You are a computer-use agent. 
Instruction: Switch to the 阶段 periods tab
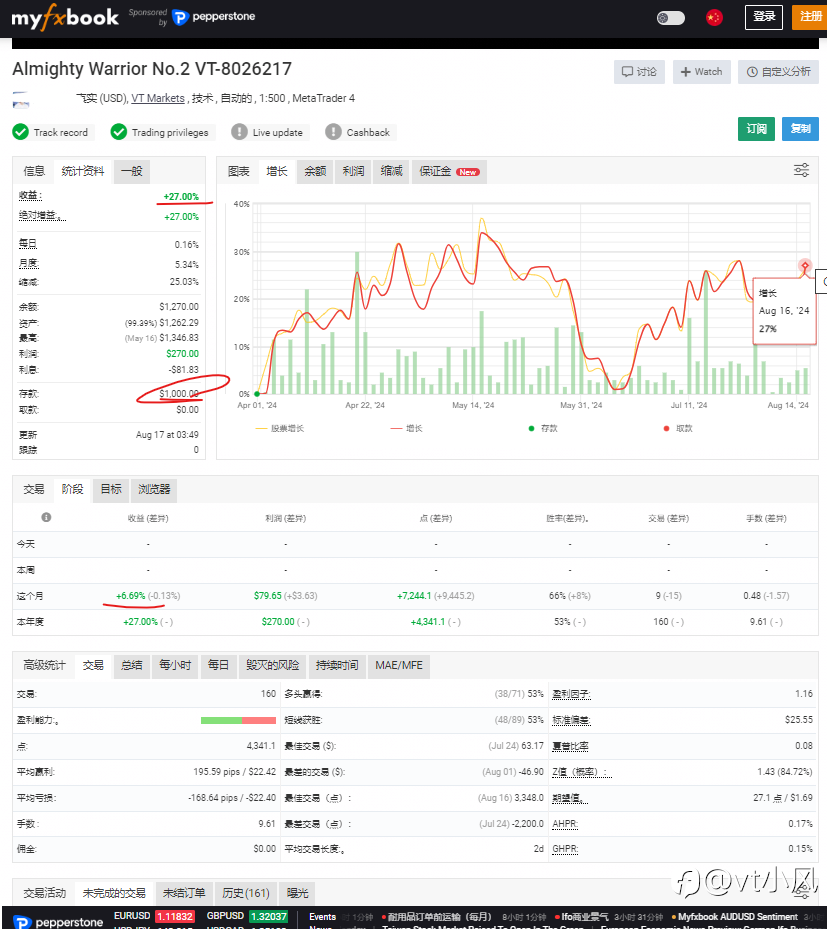point(72,489)
